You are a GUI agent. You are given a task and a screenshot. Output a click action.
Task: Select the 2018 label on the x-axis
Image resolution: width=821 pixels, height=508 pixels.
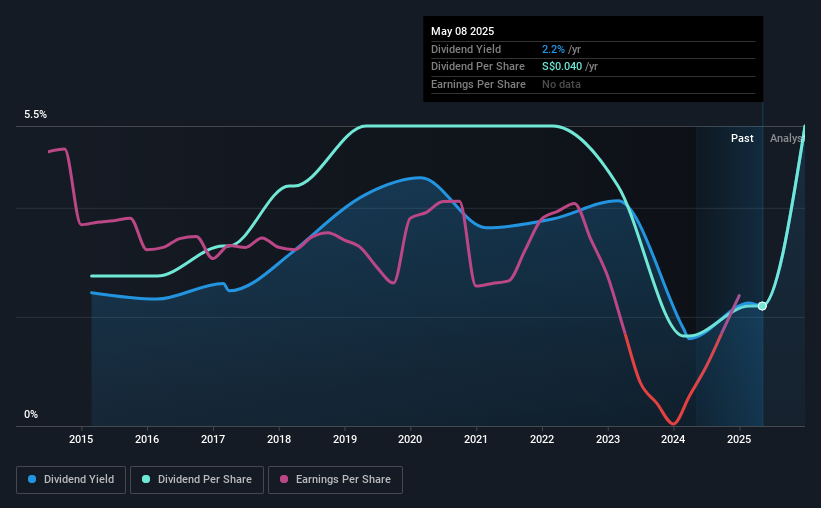279,439
